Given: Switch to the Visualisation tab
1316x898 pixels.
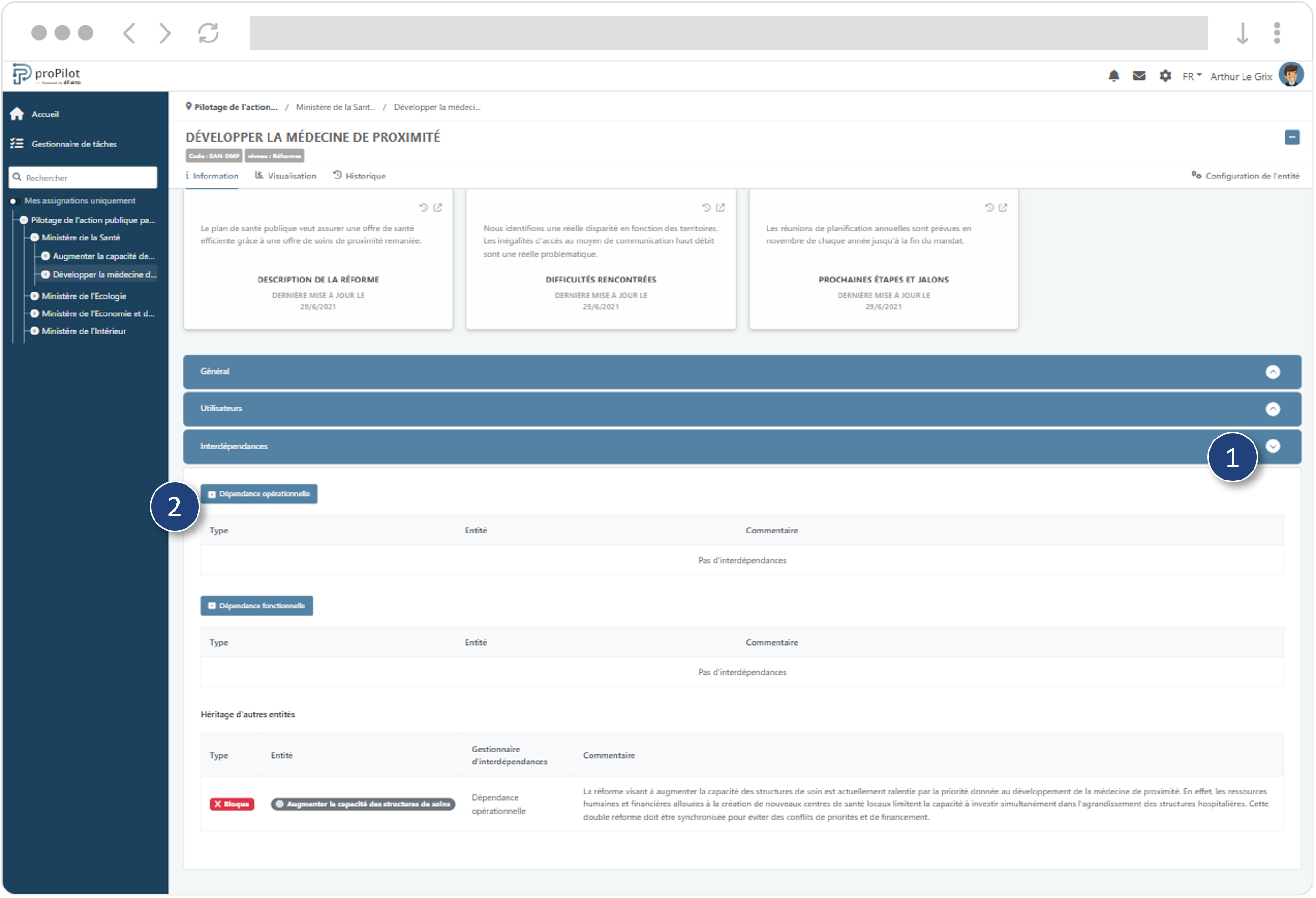Looking at the screenshot, I should click(x=285, y=176).
